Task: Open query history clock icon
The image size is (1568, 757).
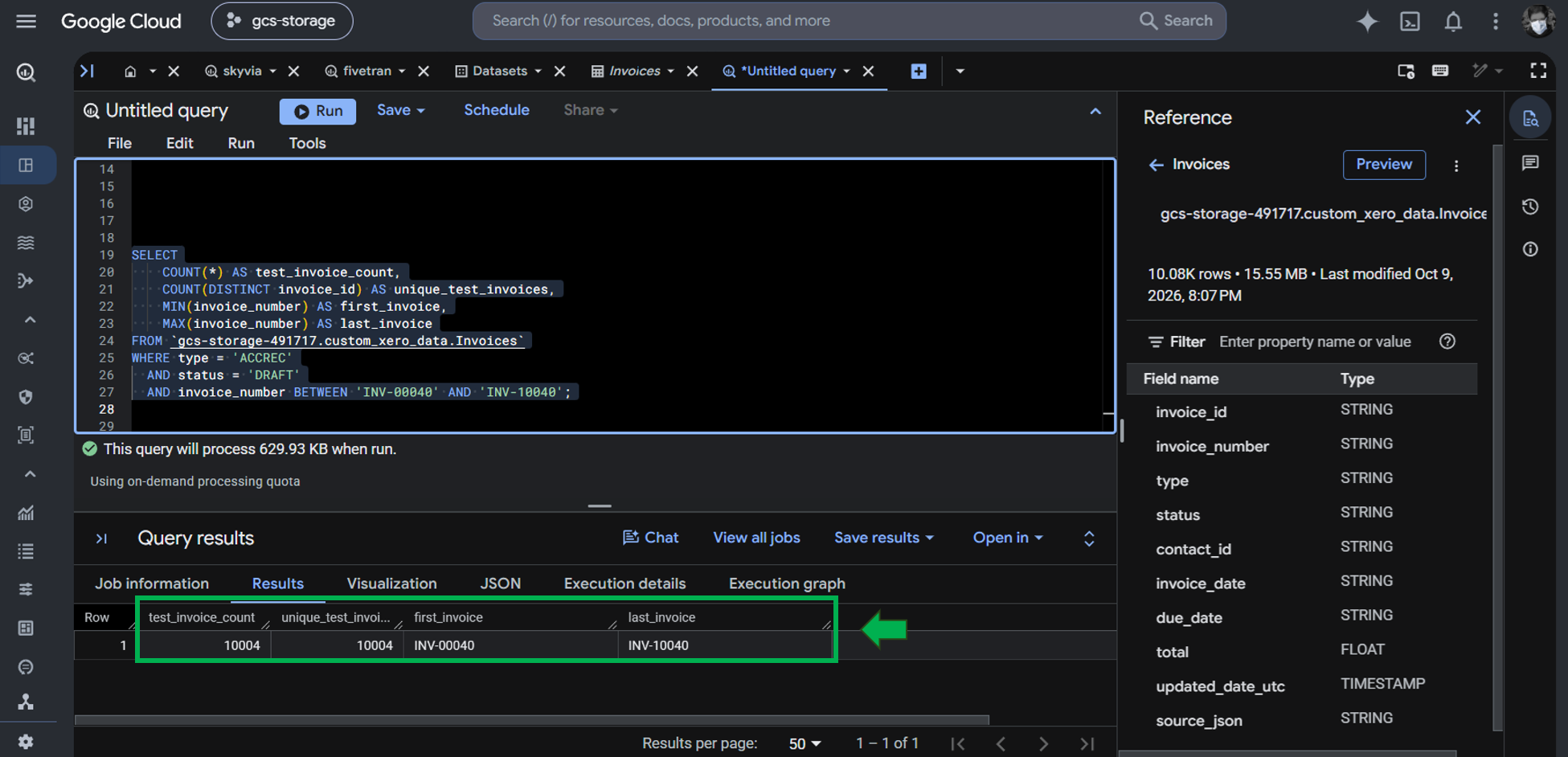Action: tap(1530, 207)
